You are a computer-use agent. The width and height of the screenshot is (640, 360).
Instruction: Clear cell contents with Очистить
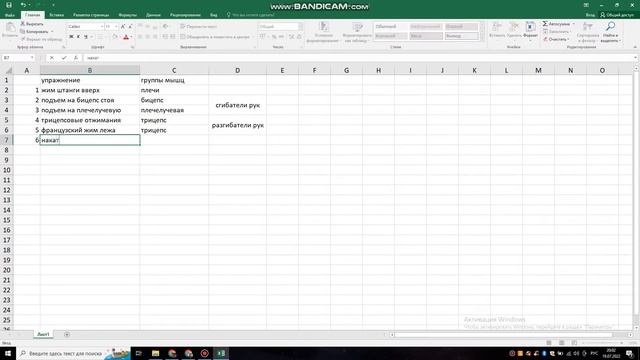point(556,39)
